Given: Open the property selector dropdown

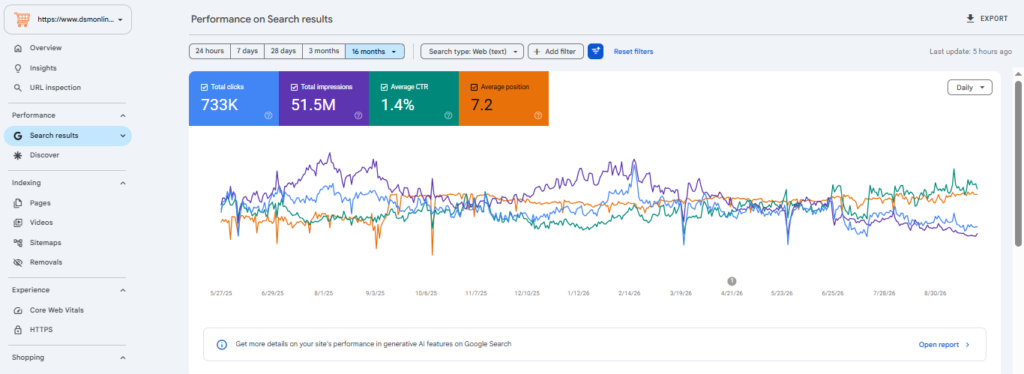Looking at the screenshot, I should coord(68,20).
